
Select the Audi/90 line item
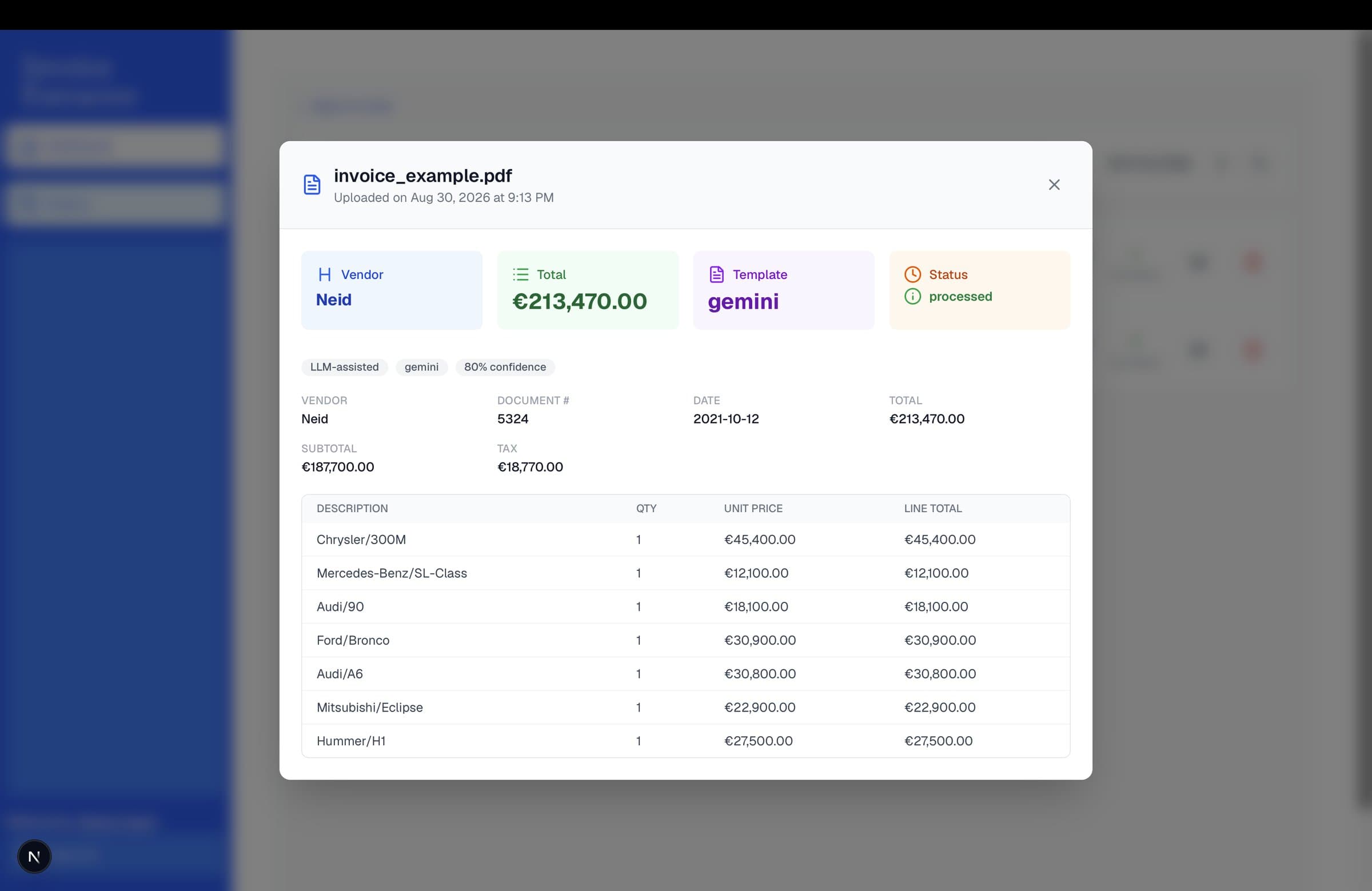pyautogui.click(x=686, y=606)
